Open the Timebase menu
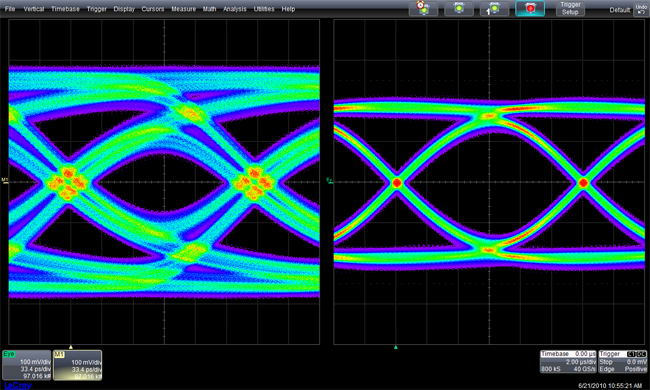Viewport: 650px width, 390px height. (65, 9)
